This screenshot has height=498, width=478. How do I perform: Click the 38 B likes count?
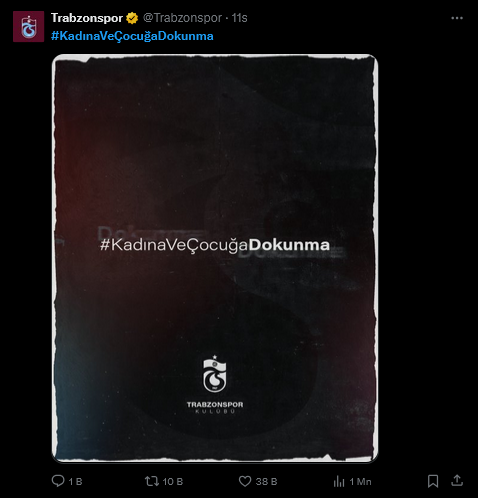click(266, 482)
